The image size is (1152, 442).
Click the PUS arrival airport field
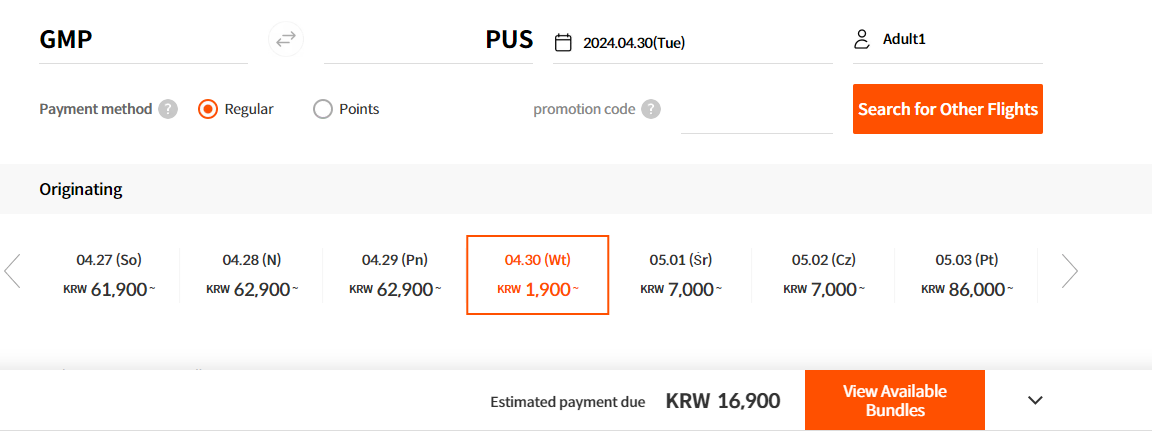point(428,40)
